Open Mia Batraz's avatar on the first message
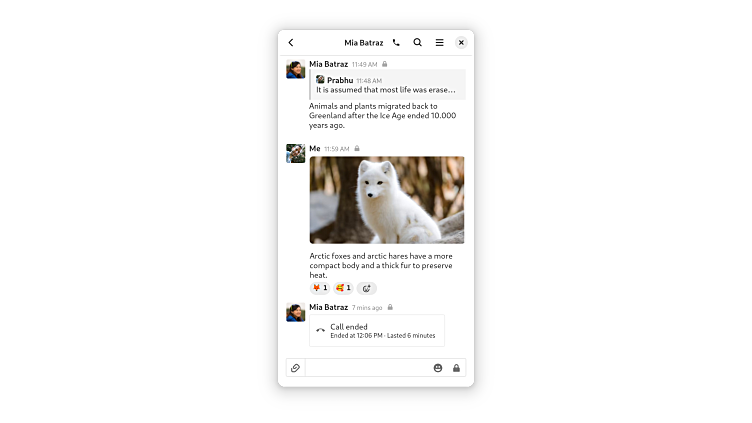Viewport: 752px width, 423px height. pos(295,69)
